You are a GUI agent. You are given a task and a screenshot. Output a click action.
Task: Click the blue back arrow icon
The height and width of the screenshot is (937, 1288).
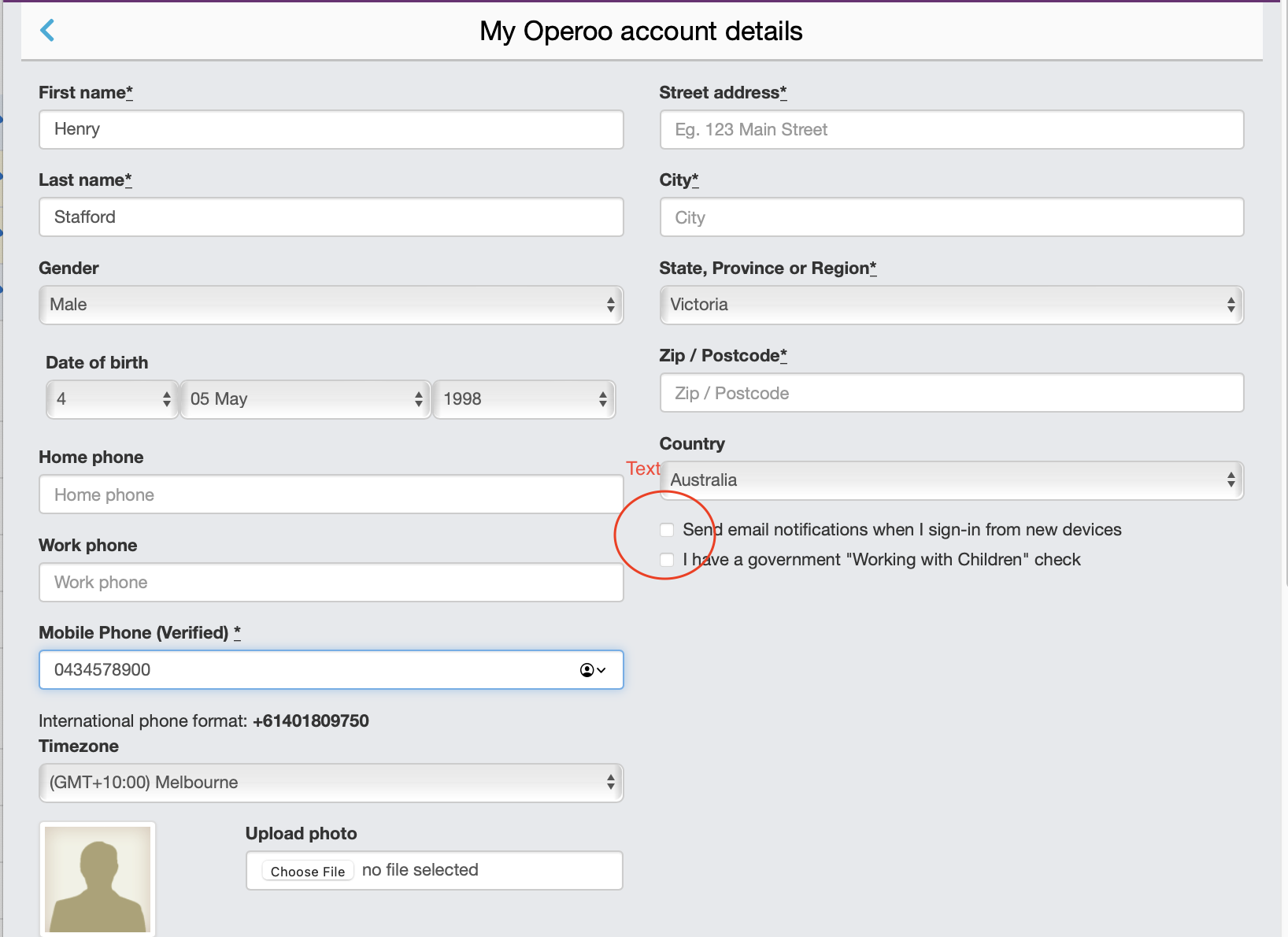point(47,31)
